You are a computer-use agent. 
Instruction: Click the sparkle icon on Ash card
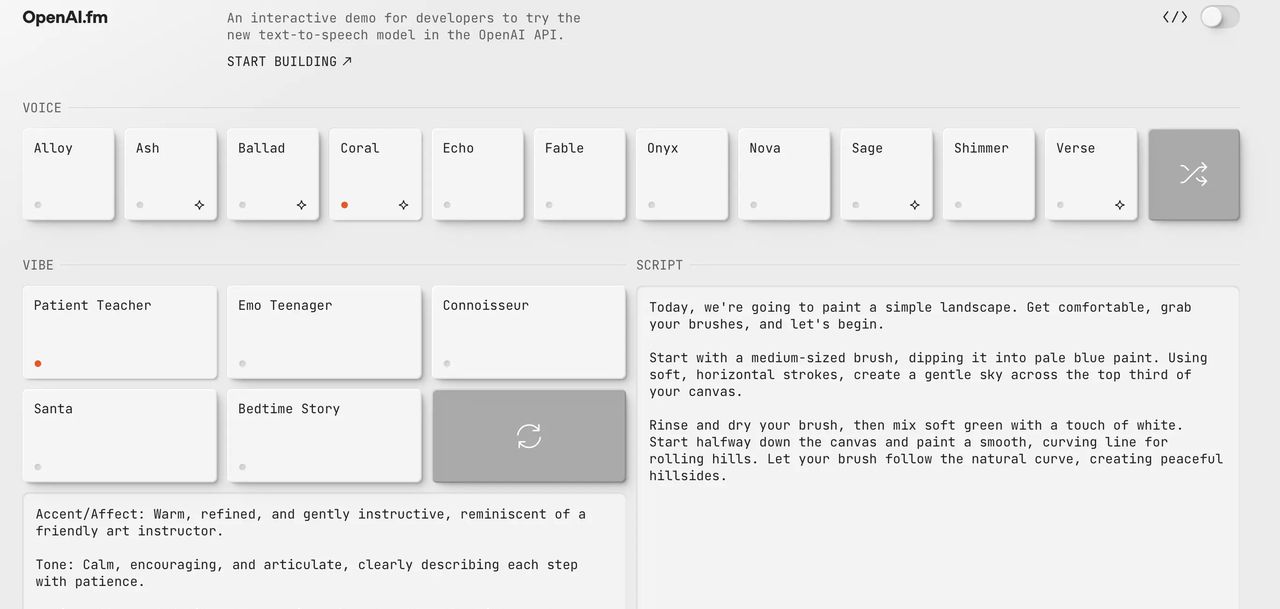pos(199,205)
